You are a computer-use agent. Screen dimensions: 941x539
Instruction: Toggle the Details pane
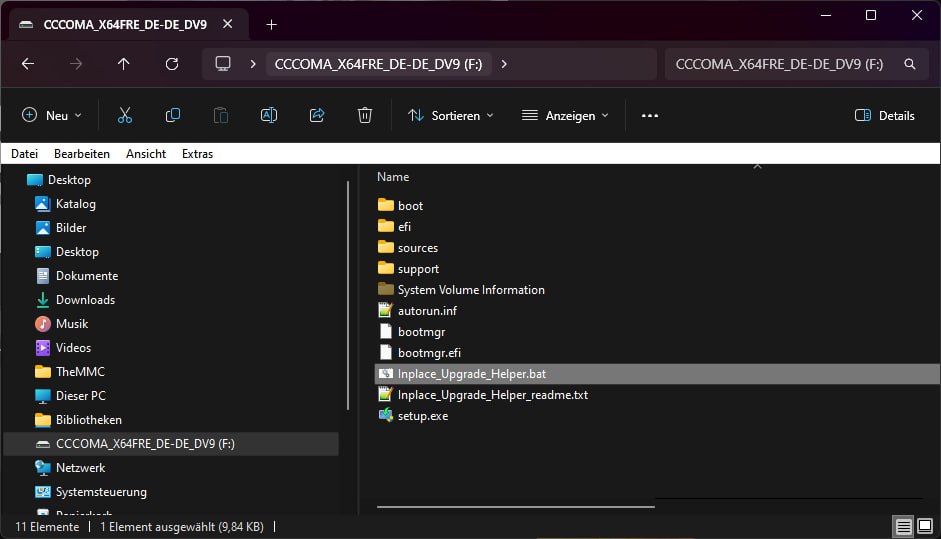click(x=884, y=115)
